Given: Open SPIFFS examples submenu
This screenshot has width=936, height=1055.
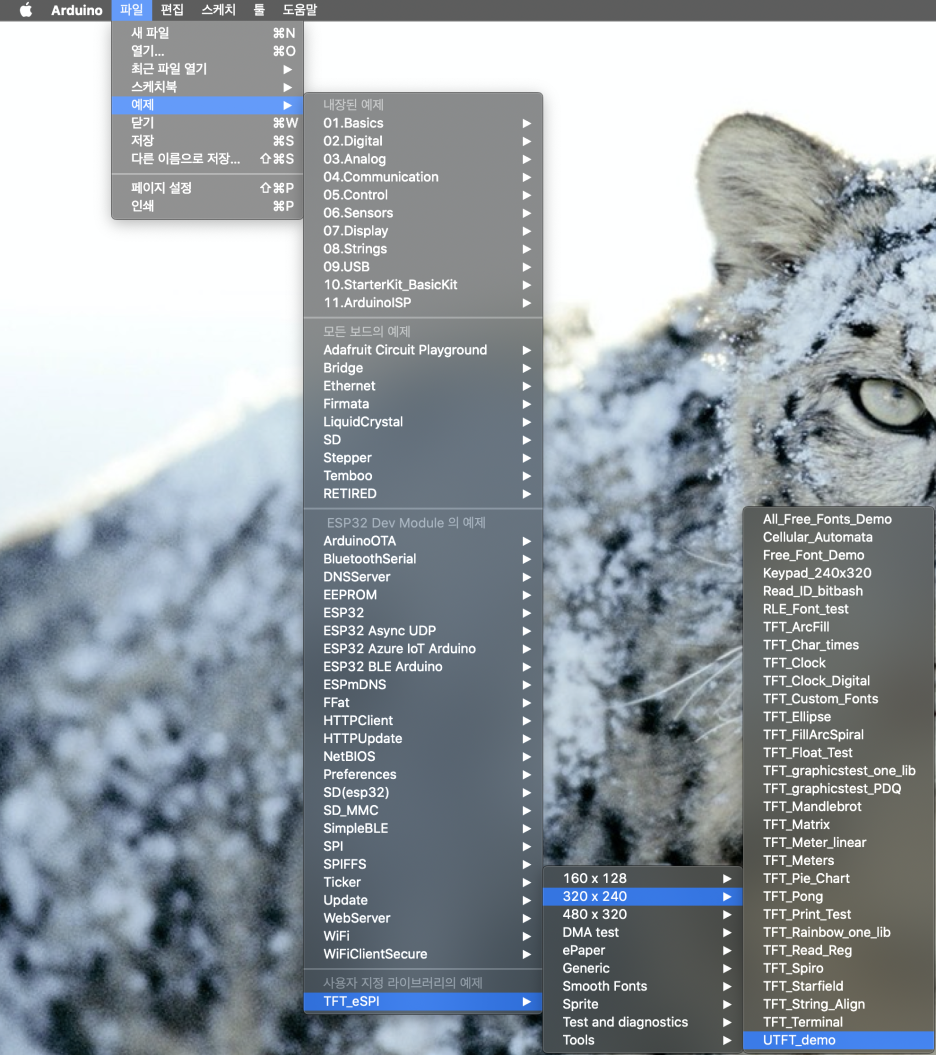Looking at the screenshot, I should 423,865.
